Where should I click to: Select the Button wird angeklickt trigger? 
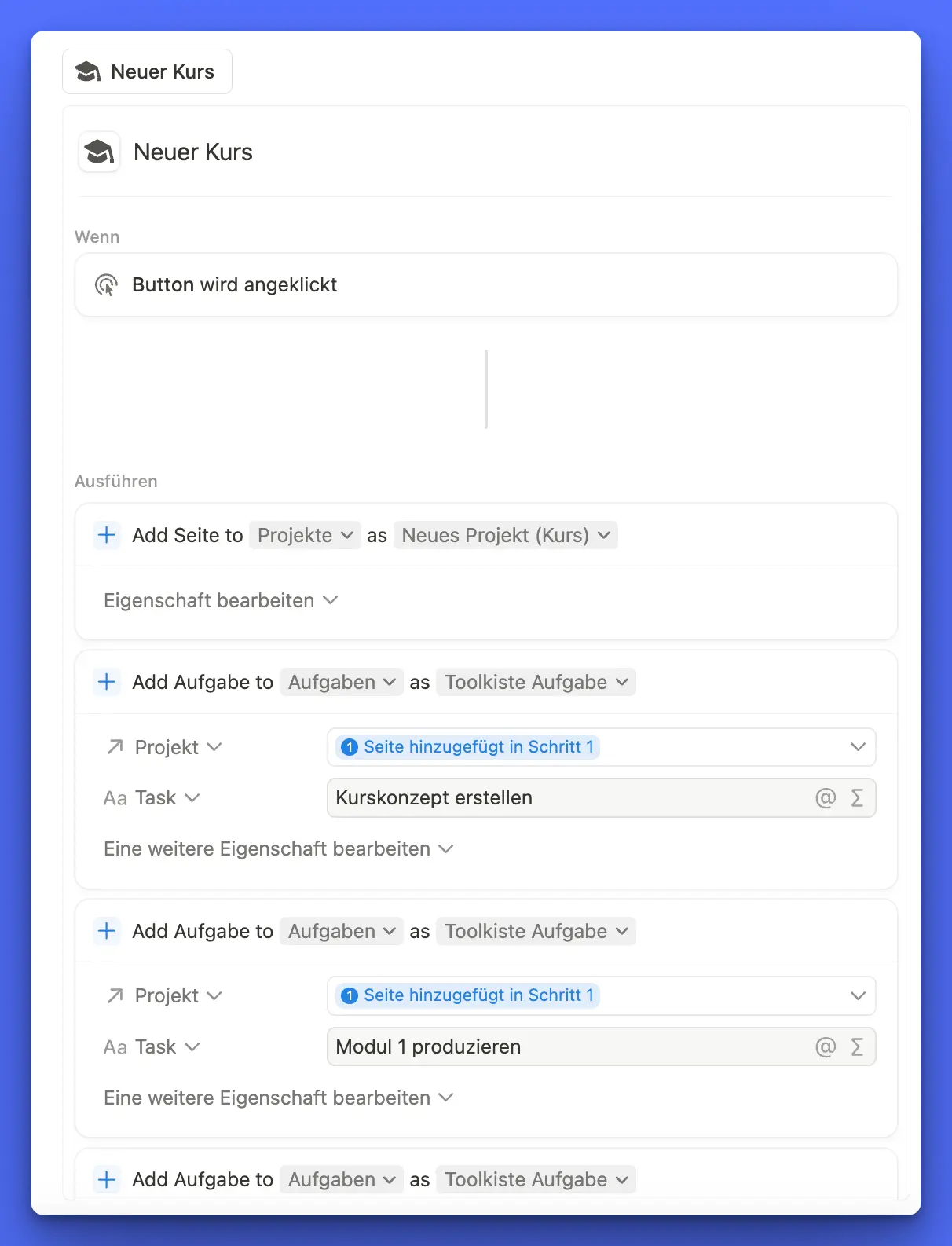pos(485,285)
